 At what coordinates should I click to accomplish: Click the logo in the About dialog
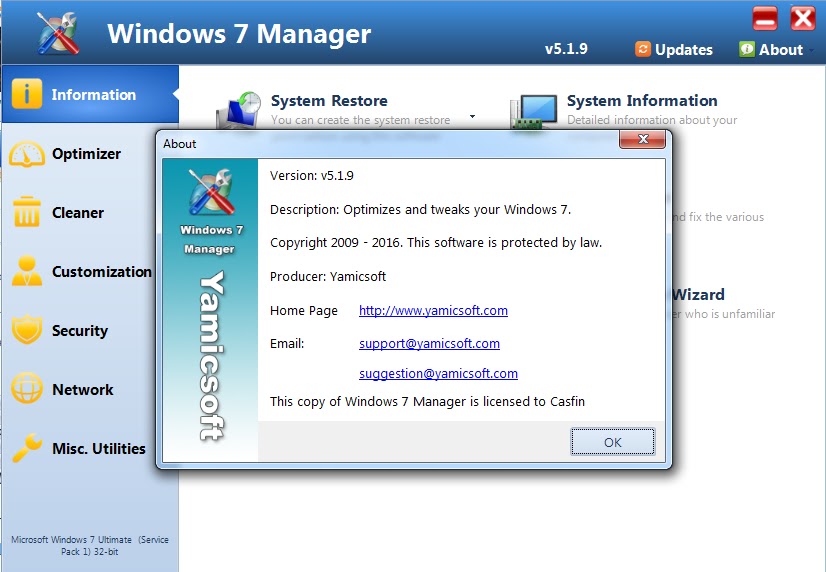click(x=211, y=192)
